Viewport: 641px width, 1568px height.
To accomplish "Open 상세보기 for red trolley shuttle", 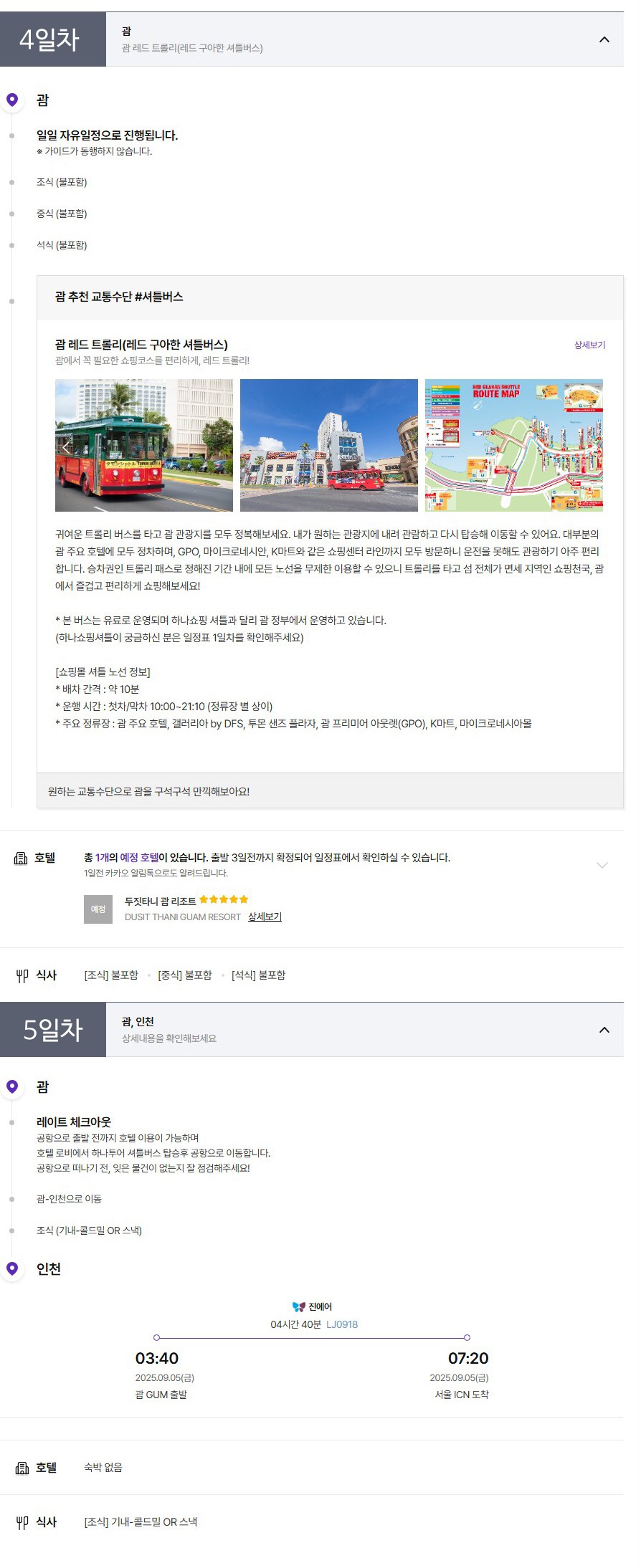I will [x=589, y=345].
